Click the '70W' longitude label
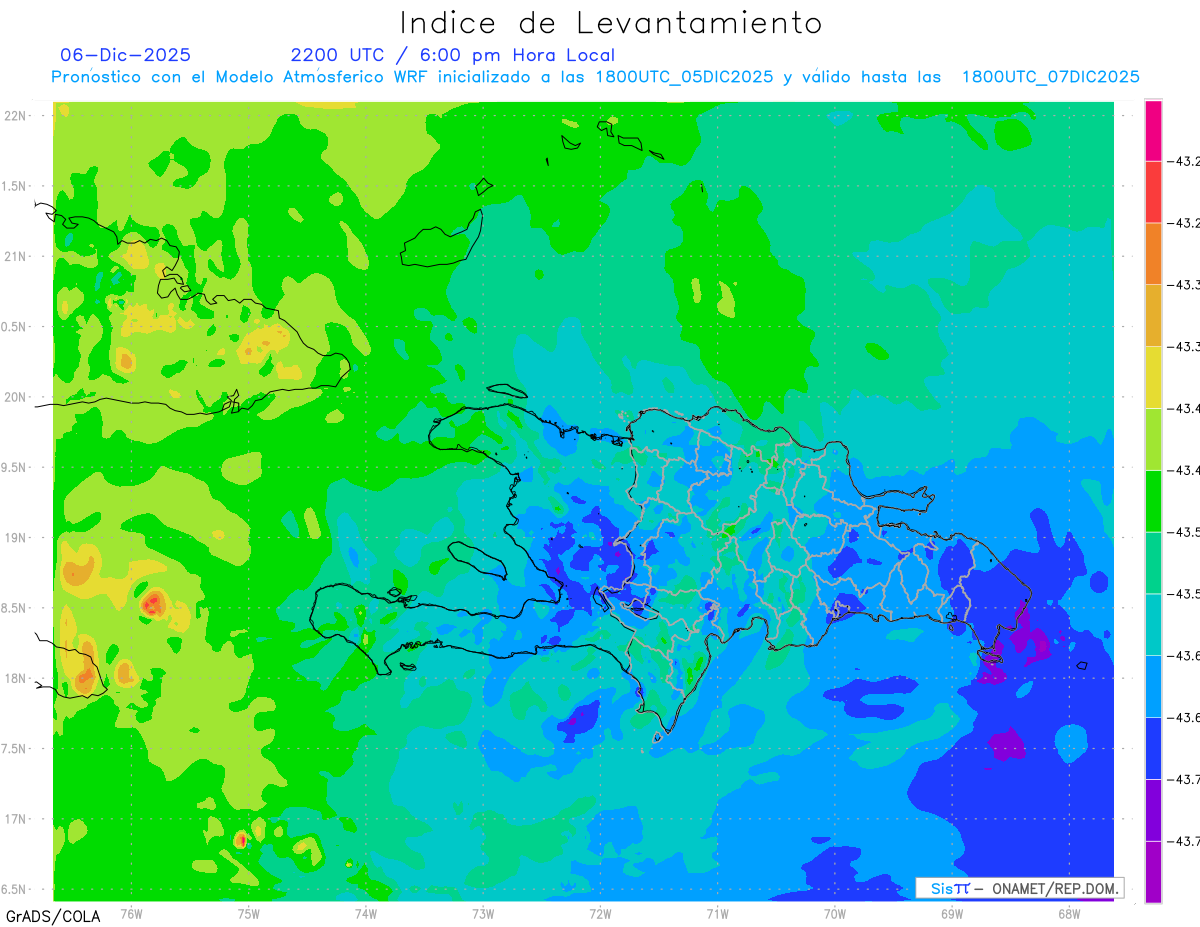Image resolution: width=1200 pixels, height=927 pixels. (x=835, y=913)
